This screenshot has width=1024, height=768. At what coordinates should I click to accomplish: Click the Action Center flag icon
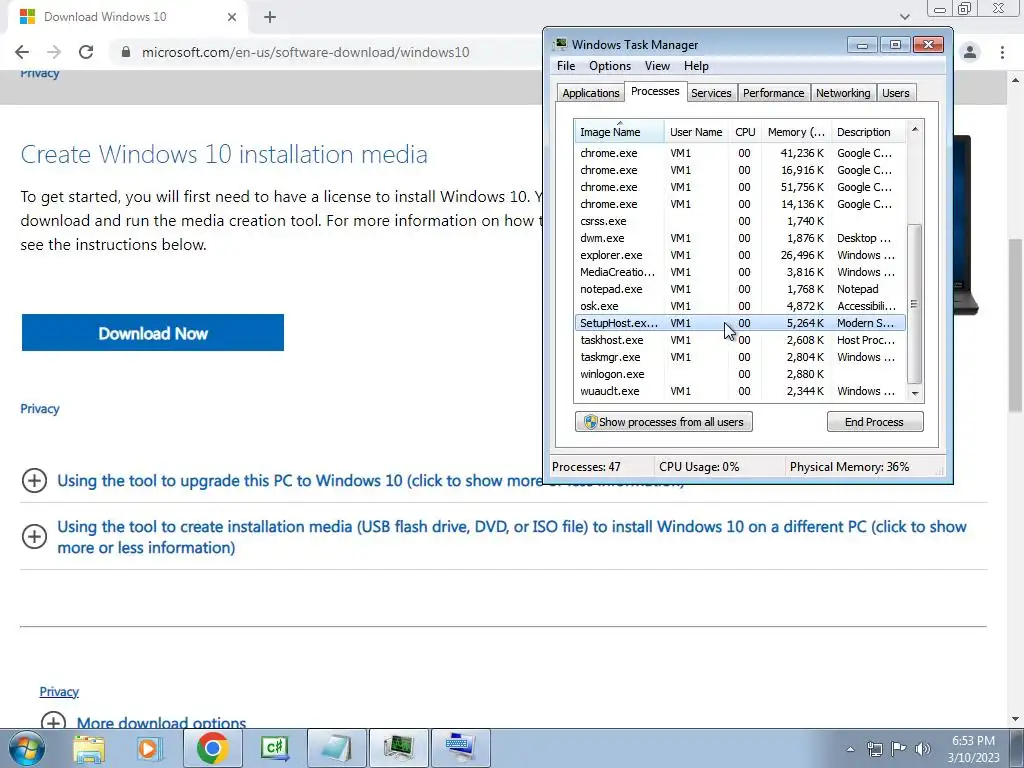pos(898,749)
